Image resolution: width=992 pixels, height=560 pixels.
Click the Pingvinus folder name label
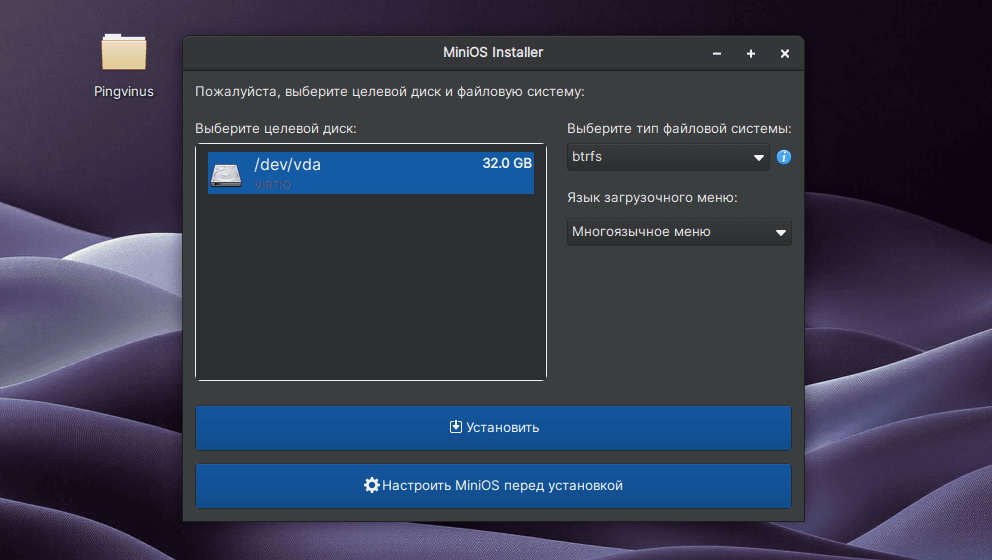click(124, 92)
